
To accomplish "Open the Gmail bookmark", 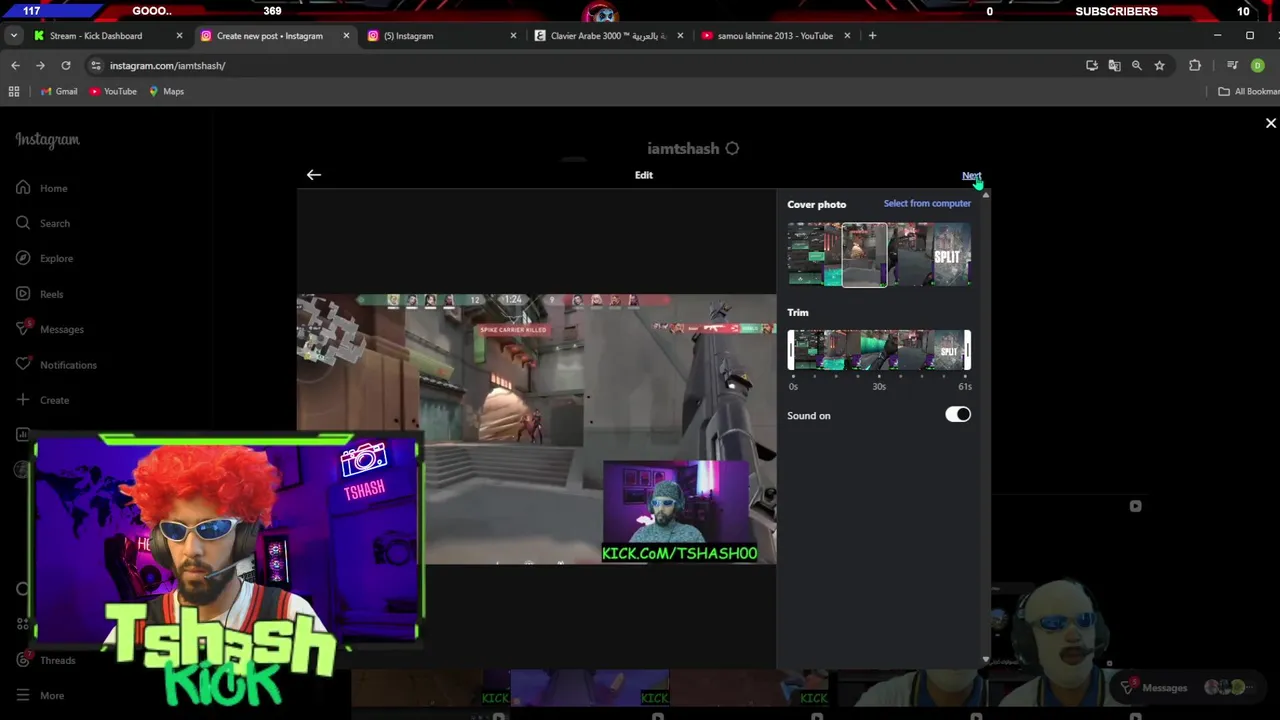I will pyautogui.click(x=59, y=91).
